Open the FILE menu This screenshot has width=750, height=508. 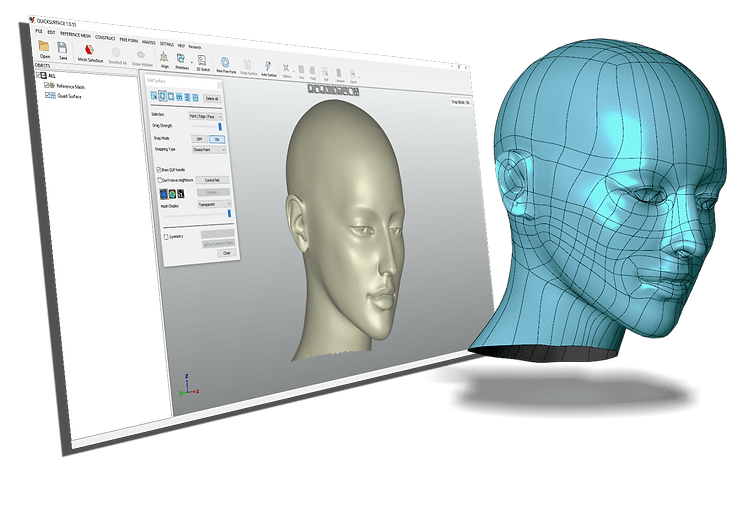coord(39,31)
